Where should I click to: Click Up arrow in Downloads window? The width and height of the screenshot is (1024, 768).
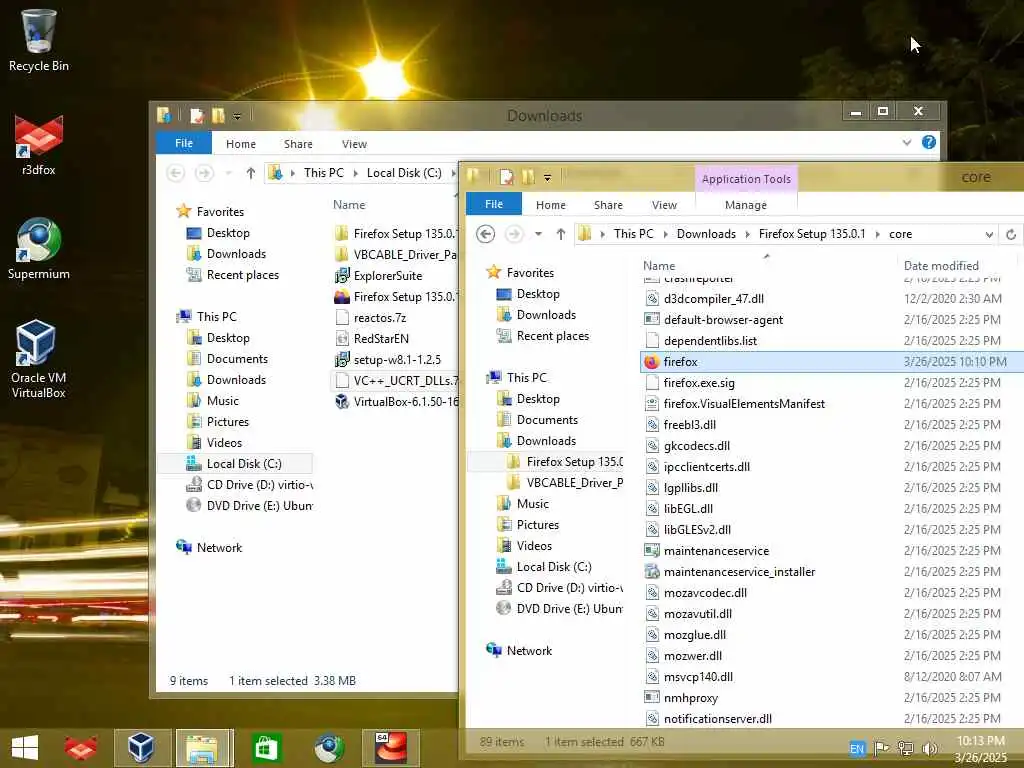click(x=251, y=173)
